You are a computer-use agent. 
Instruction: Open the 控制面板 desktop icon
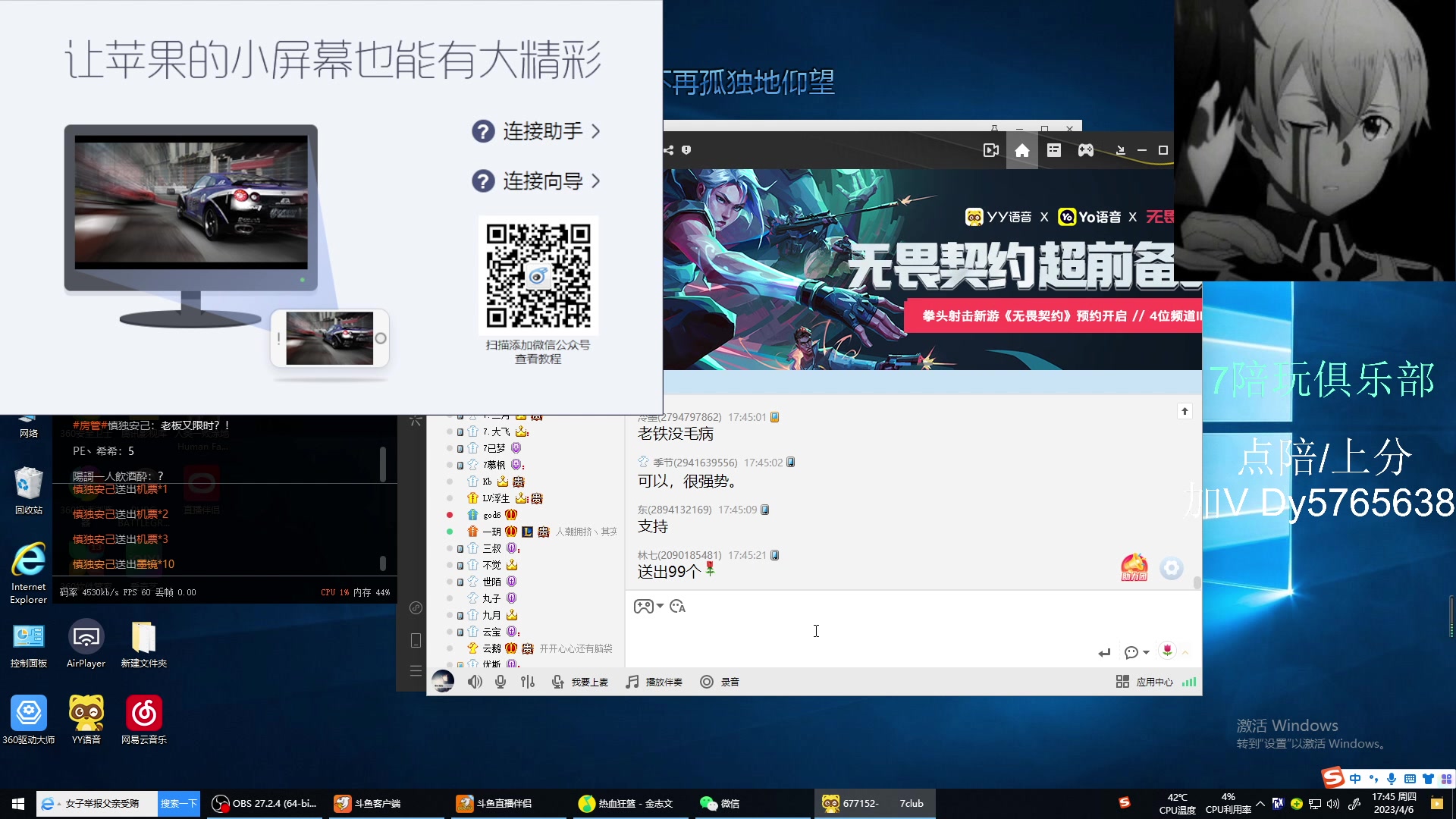click(29, 645)
